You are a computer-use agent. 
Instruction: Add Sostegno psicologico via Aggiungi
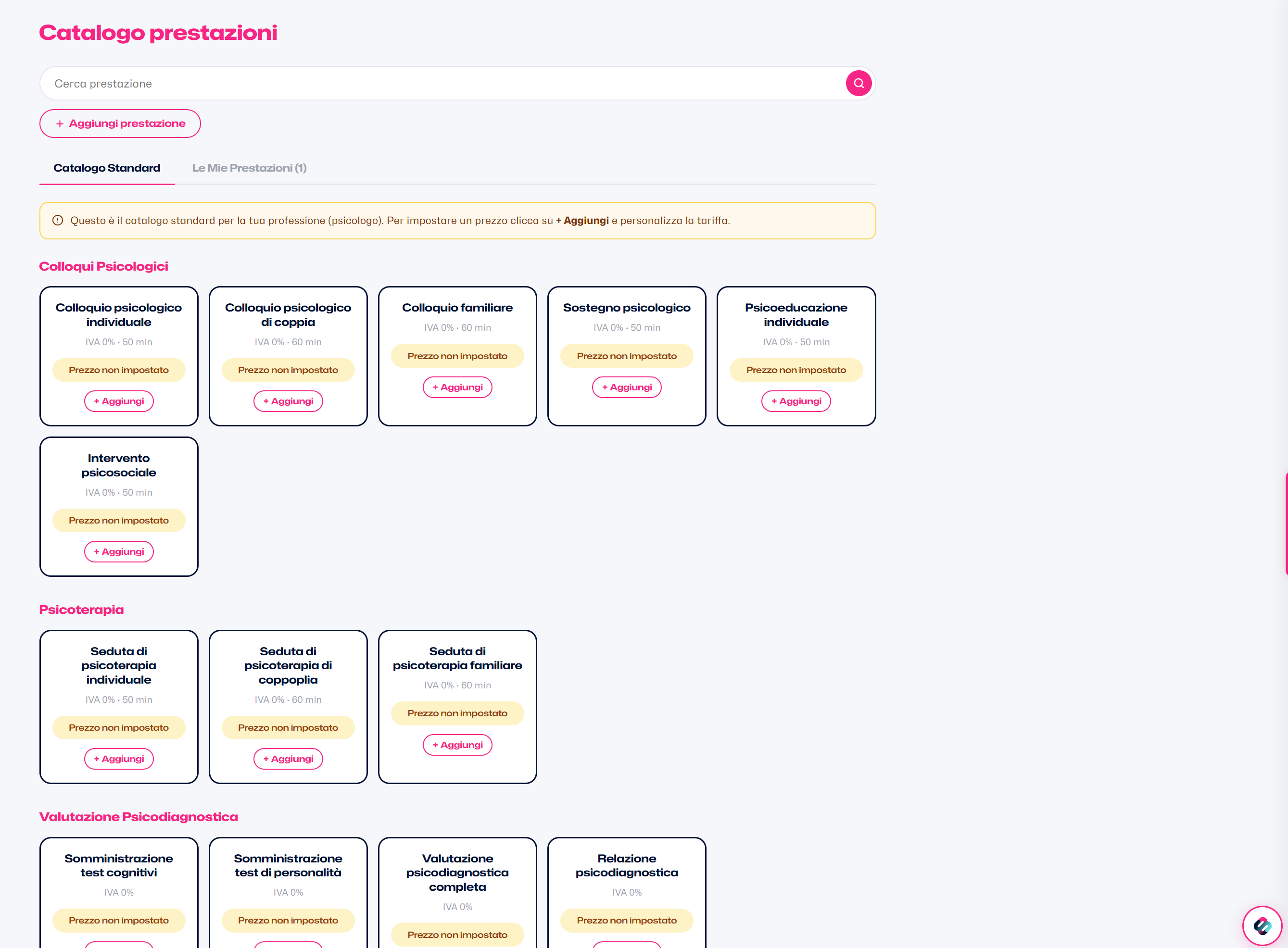[627, 387]
